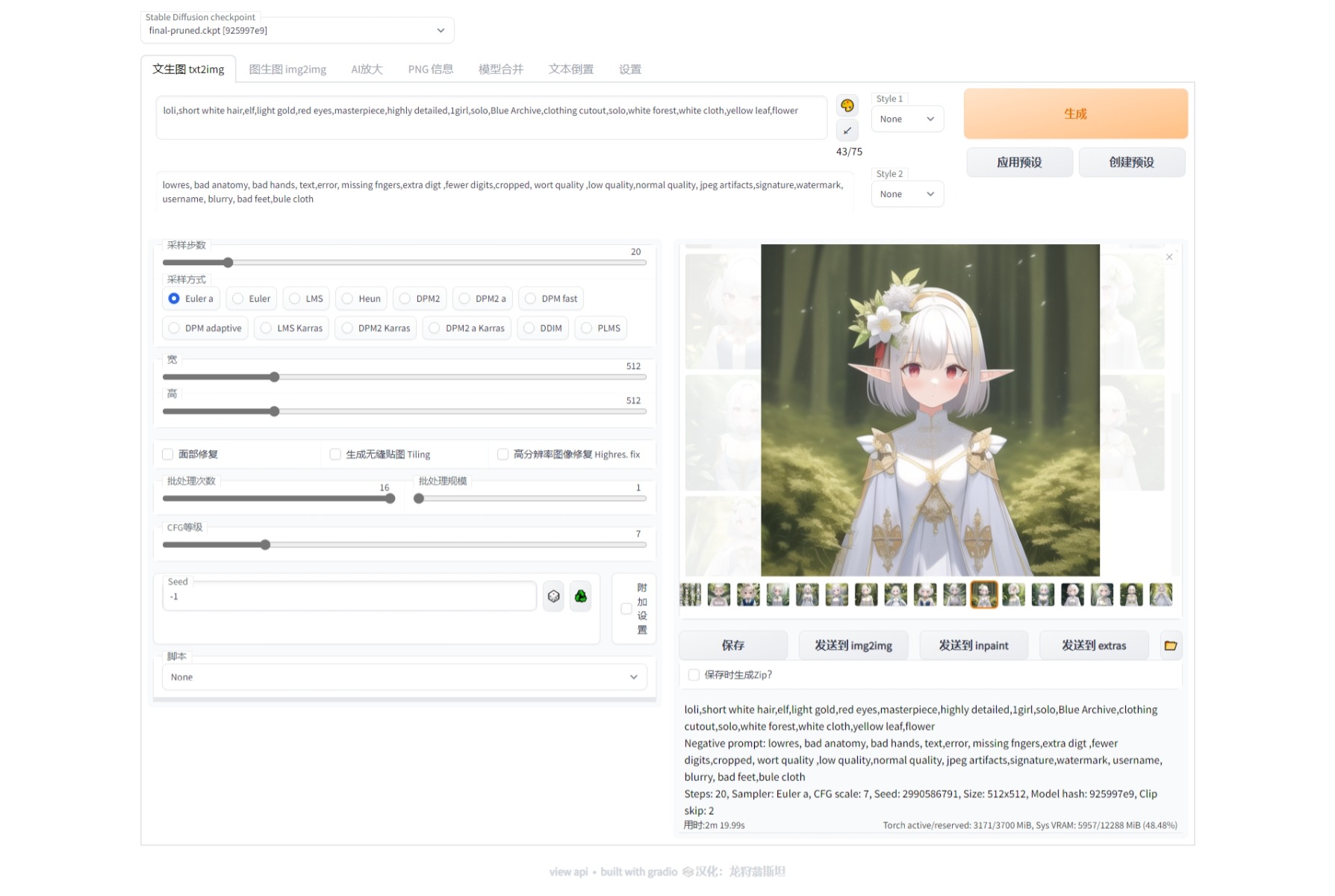Select the highlighted orange-bordered gallery thumbnail
Viewport: 1335px width, 896px height.
coord(984,594)
